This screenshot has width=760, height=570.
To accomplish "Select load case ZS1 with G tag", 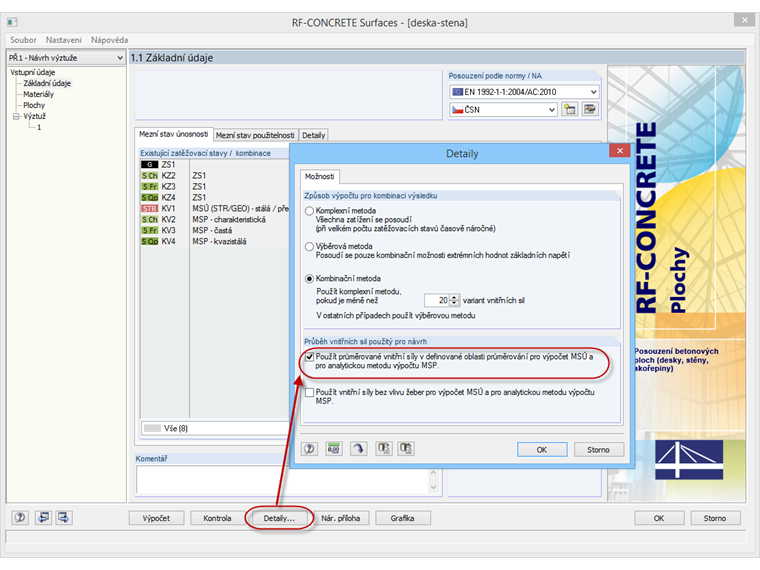I will point(214,164).
